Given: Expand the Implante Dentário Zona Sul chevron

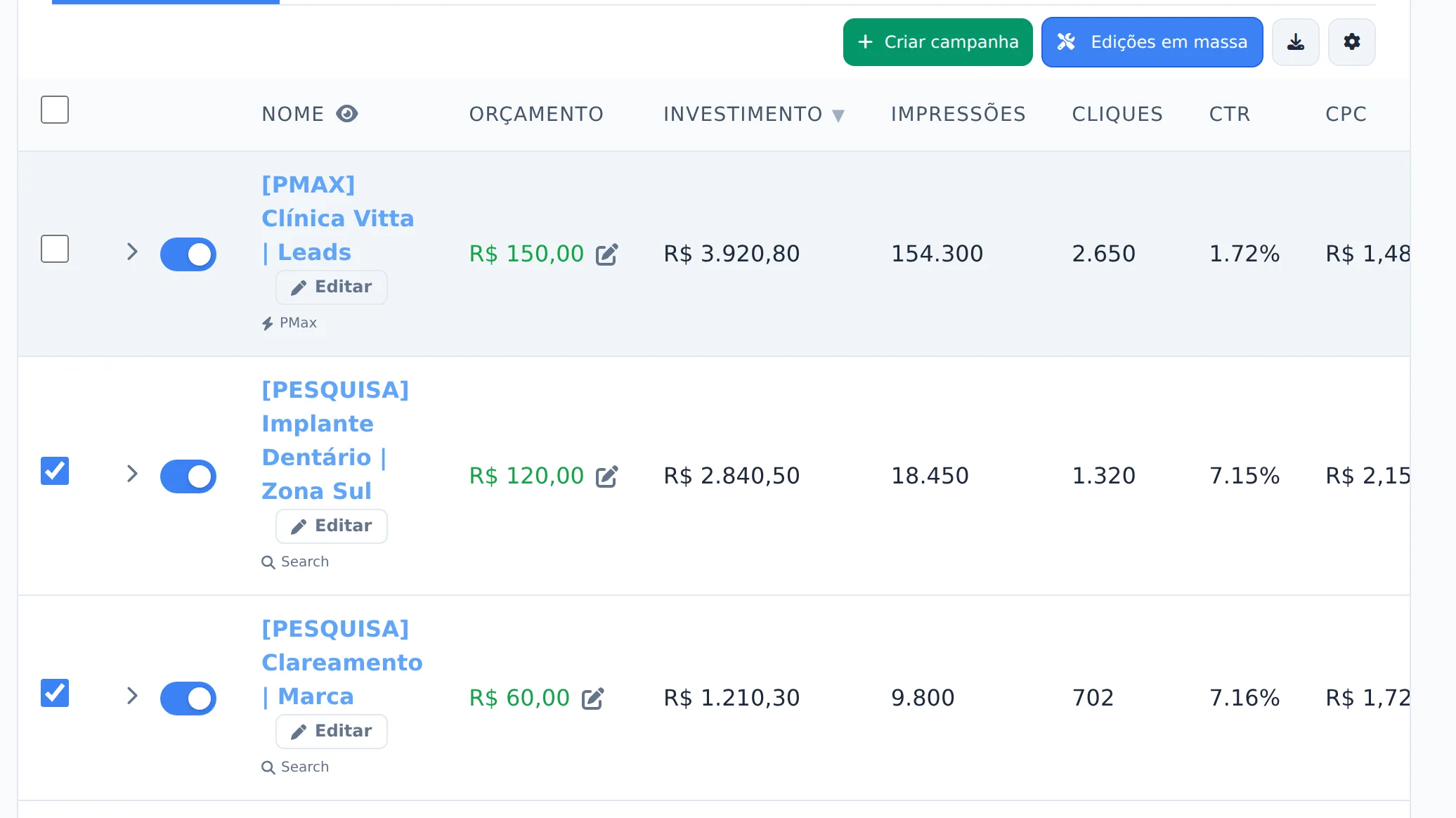Looking at the screenshot, I should click(132, 474).
